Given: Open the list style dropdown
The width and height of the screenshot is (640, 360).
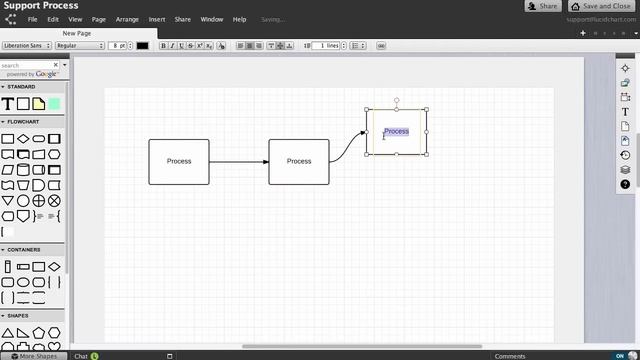Looking at the screenshot, I should 358,46.
